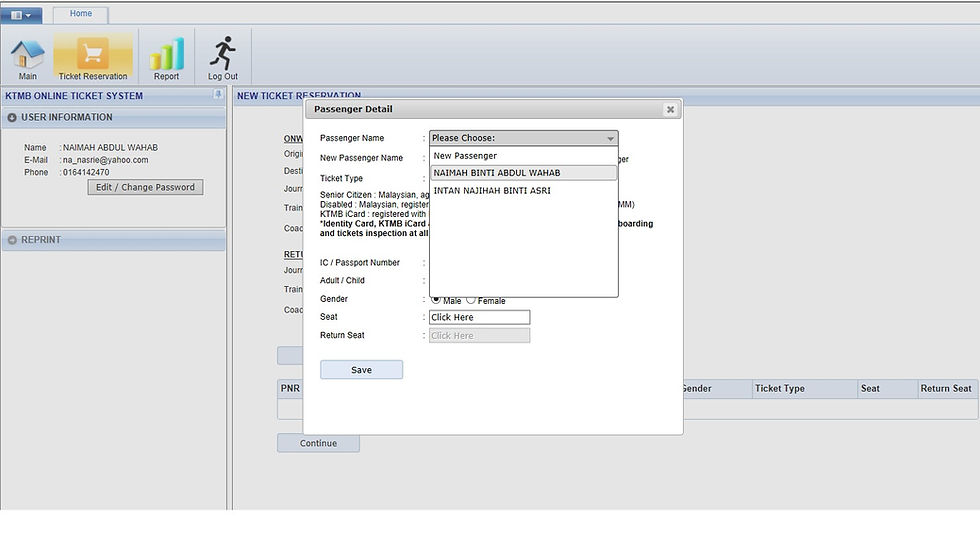Click the phone number 0164142470

pos(86,172)
